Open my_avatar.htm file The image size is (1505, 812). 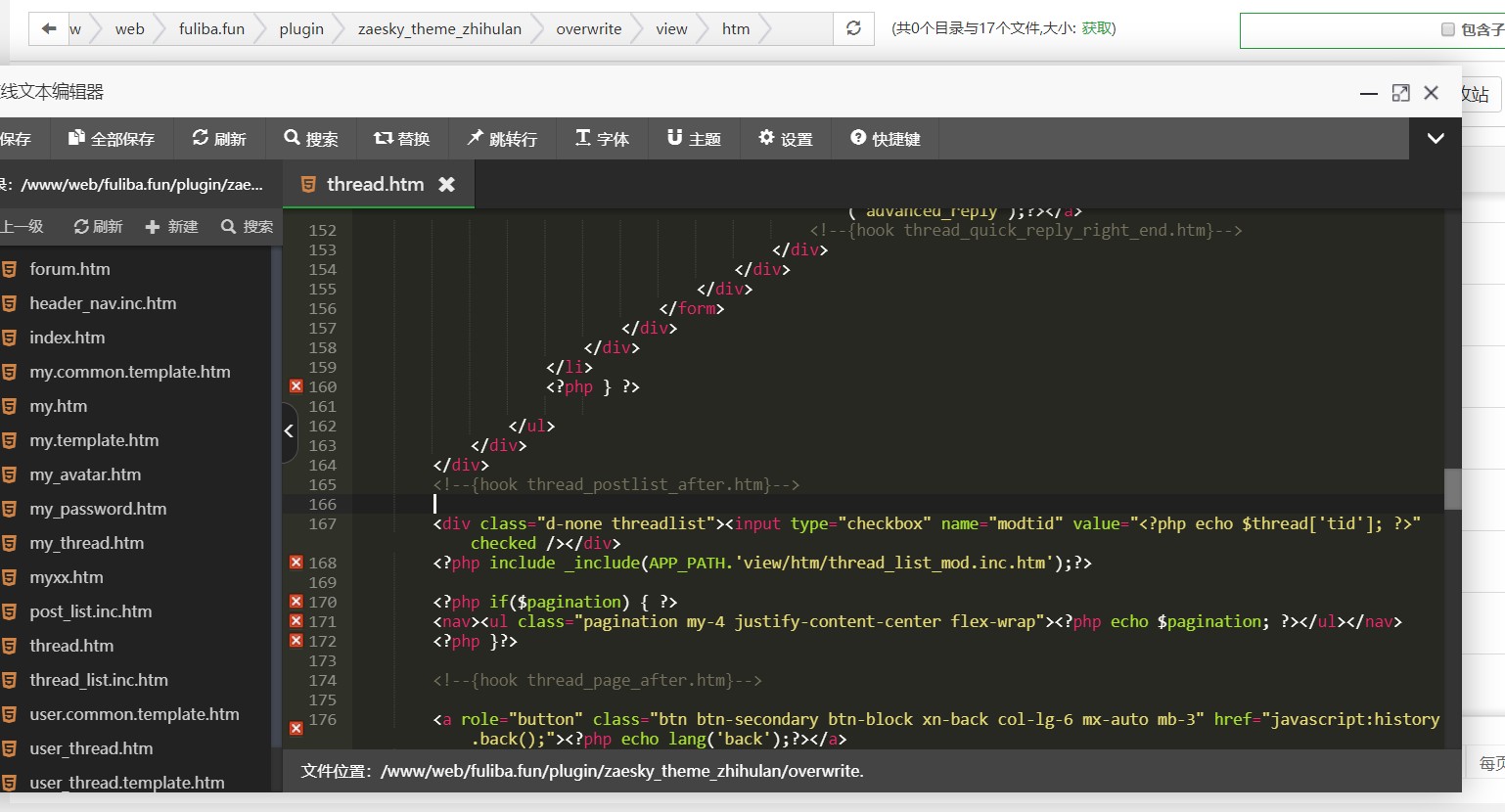(x=85, y=474)
